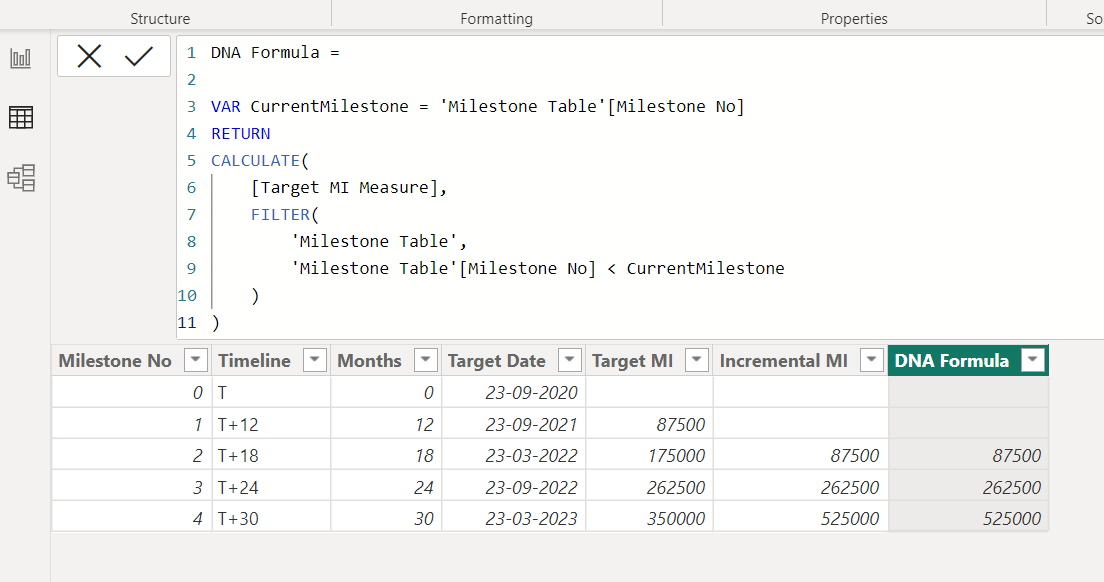Click formula line with CALCULATE function
The image size is (1104, 582).
[255, 161]
